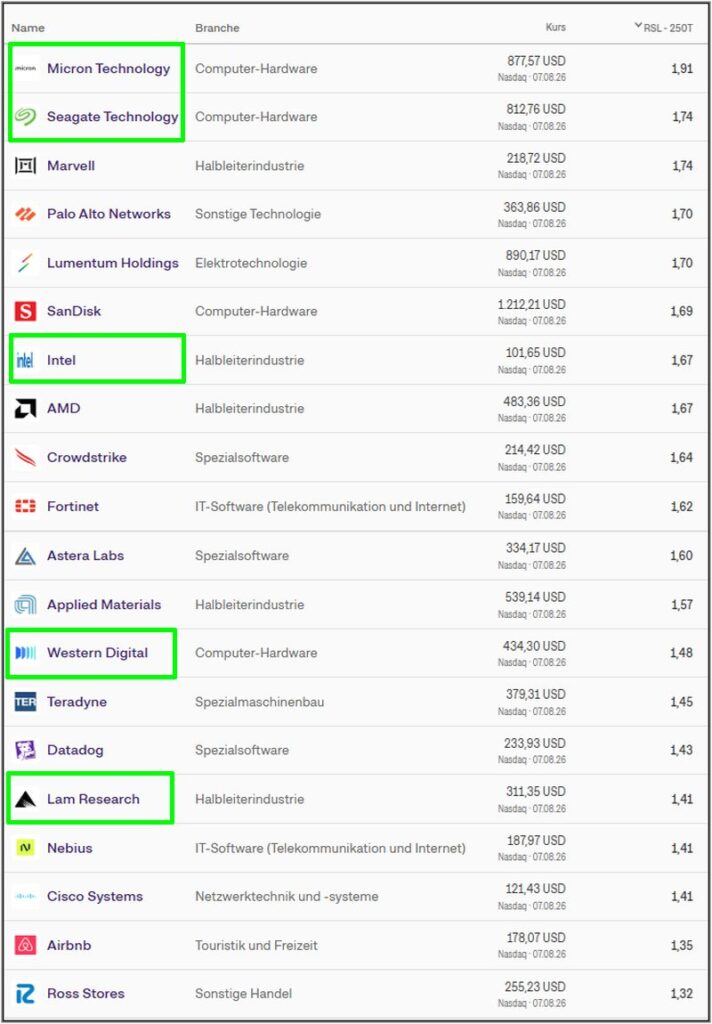Click the Nebius logo icon
Screen dimensions: 712x1024
(25, 848)
